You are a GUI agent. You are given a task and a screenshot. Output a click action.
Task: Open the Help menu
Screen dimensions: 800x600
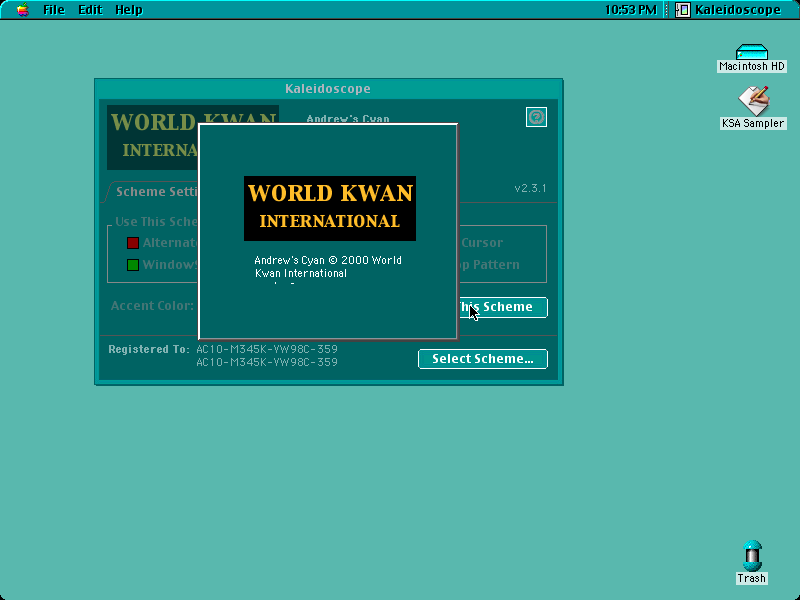coord(129,10)
